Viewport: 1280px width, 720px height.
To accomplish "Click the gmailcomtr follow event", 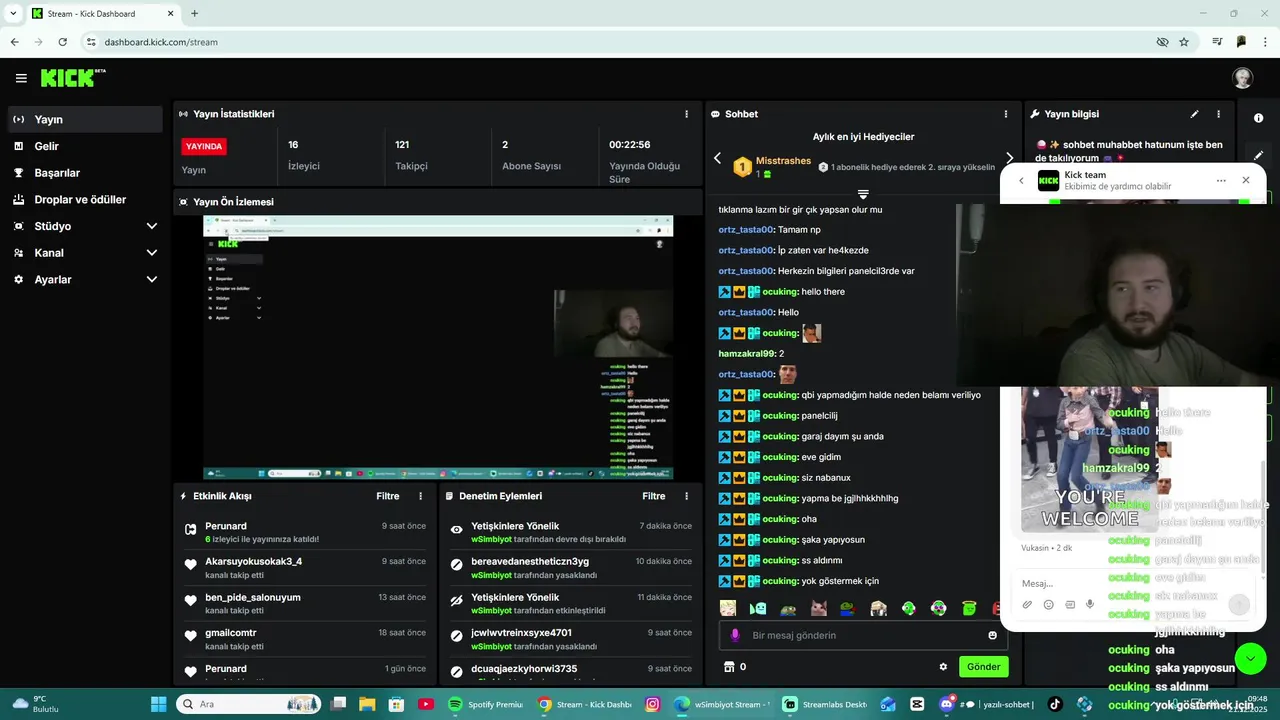I will (306, 638).
